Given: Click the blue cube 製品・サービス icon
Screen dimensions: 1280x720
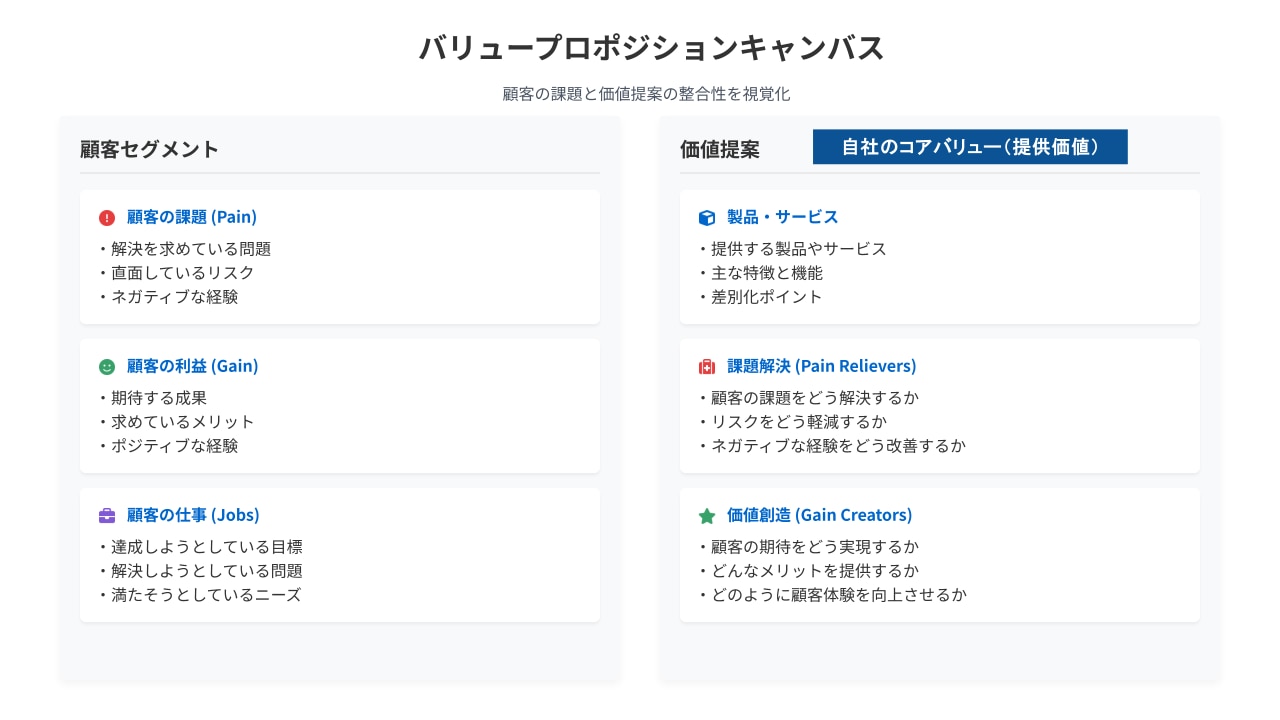Looking at the screenshot, I should point(708,216).
